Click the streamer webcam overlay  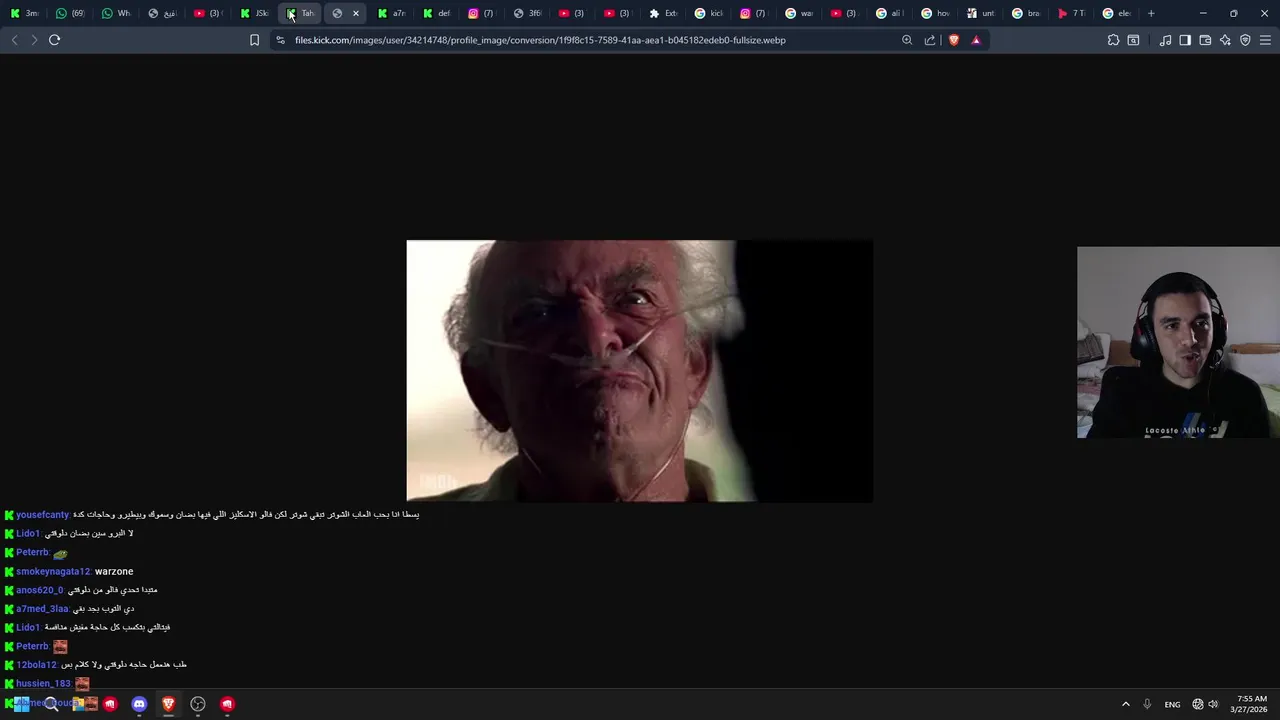coord(1178,342)
